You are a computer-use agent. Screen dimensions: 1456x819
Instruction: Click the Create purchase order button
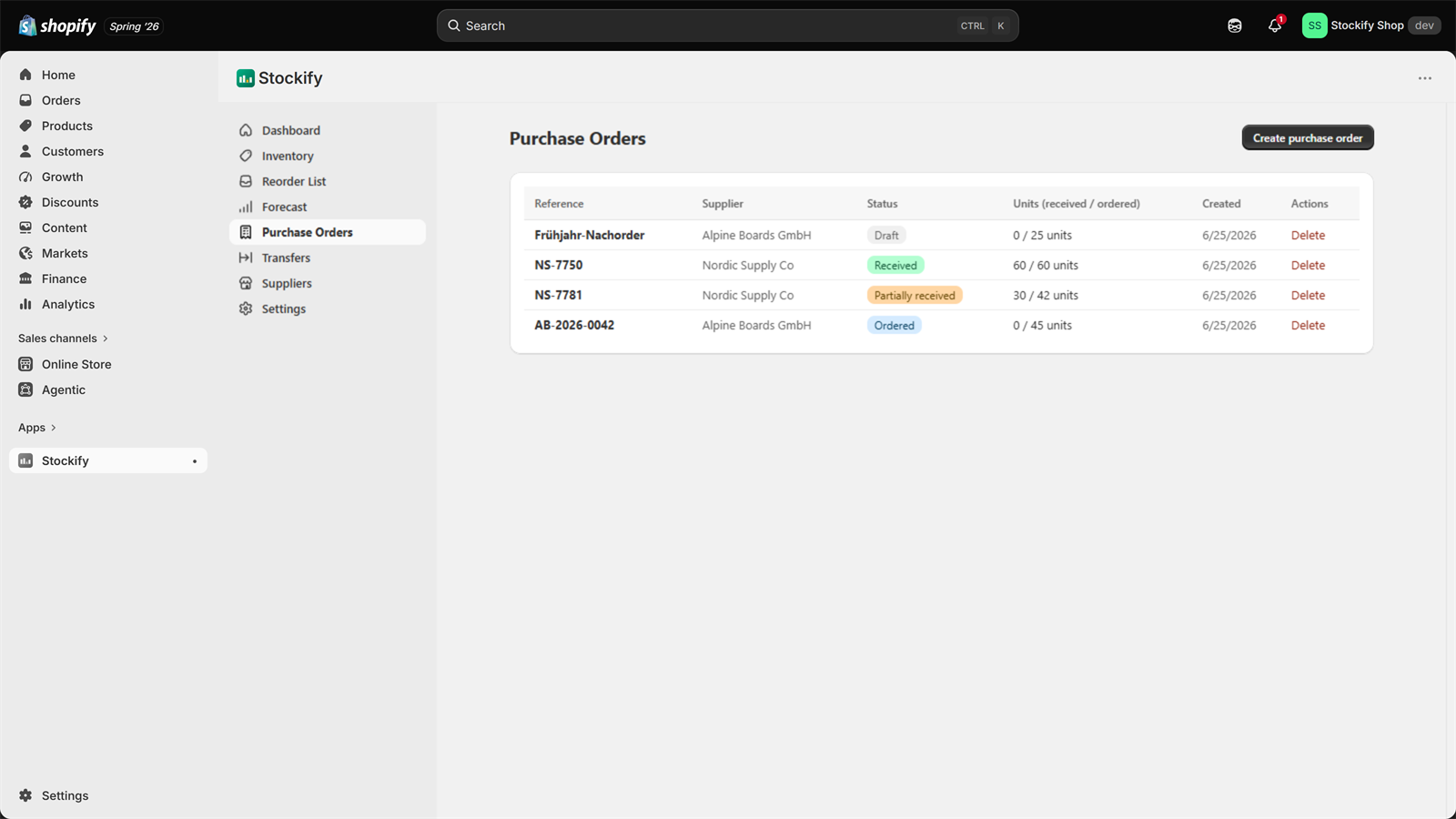tap(1308, 137)
